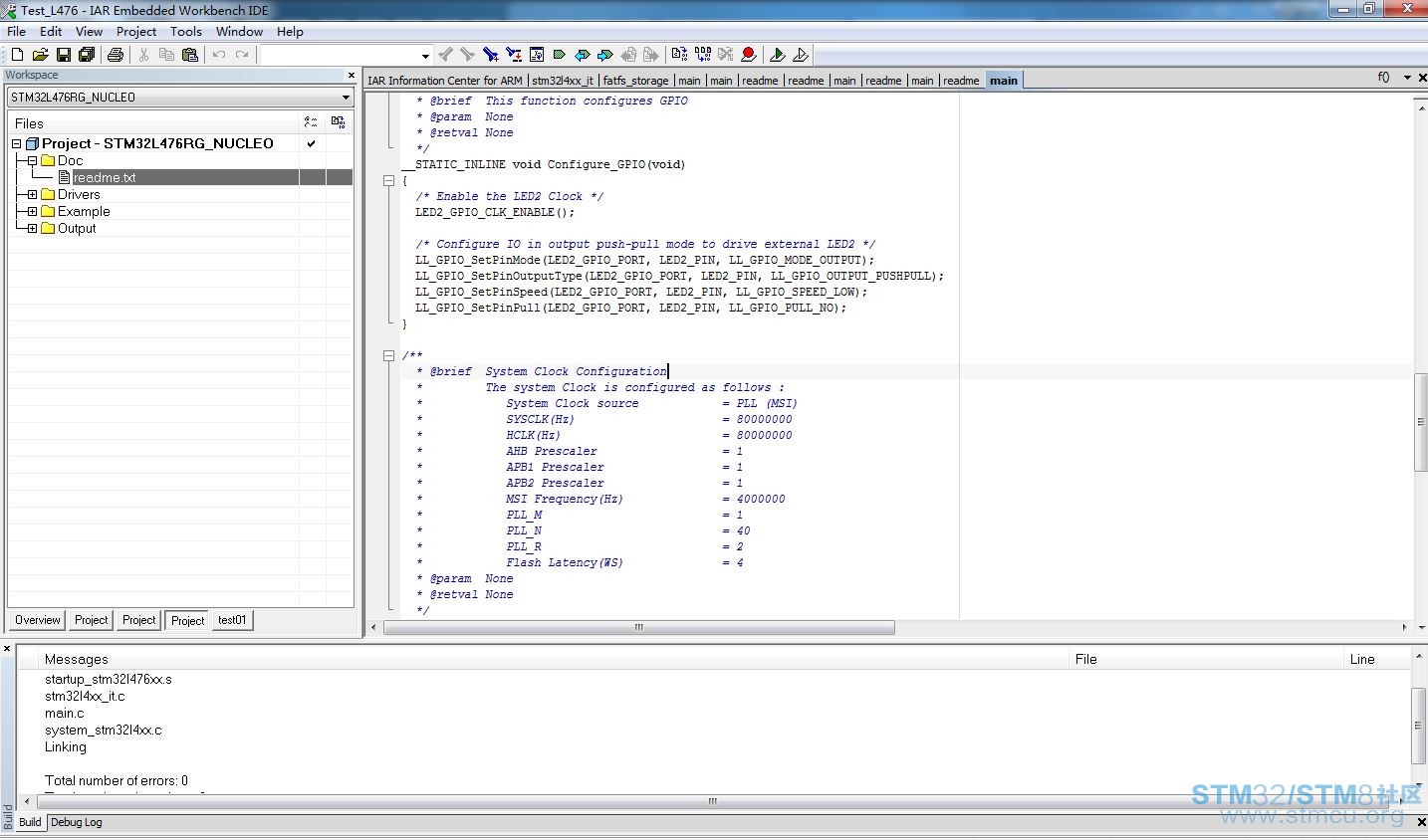Click the Download and Debug icon

click(778, 55)
